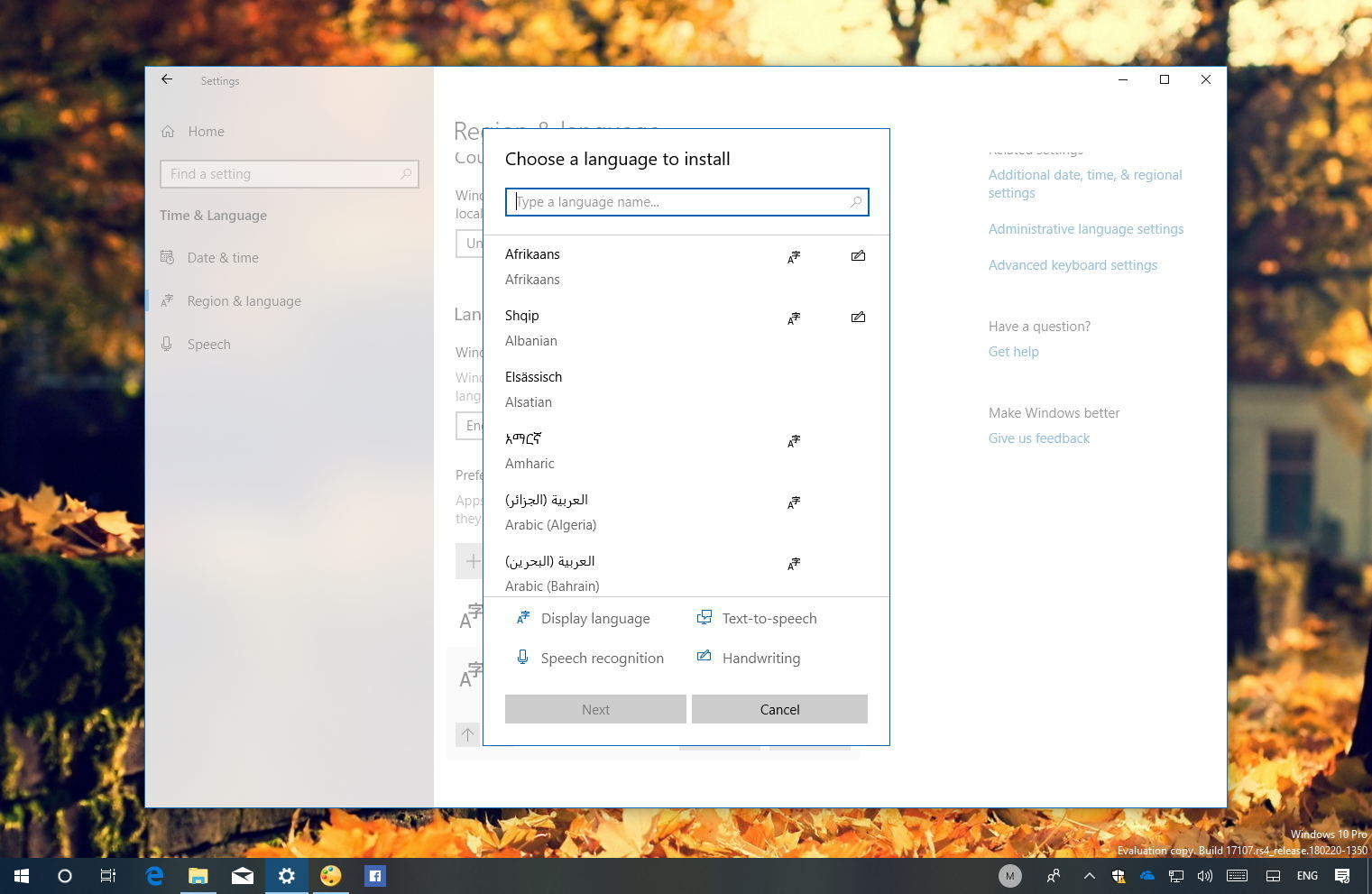Choose Alsatian (Elsässisch) language entry

pyautogui.click(x=686, y=390)
